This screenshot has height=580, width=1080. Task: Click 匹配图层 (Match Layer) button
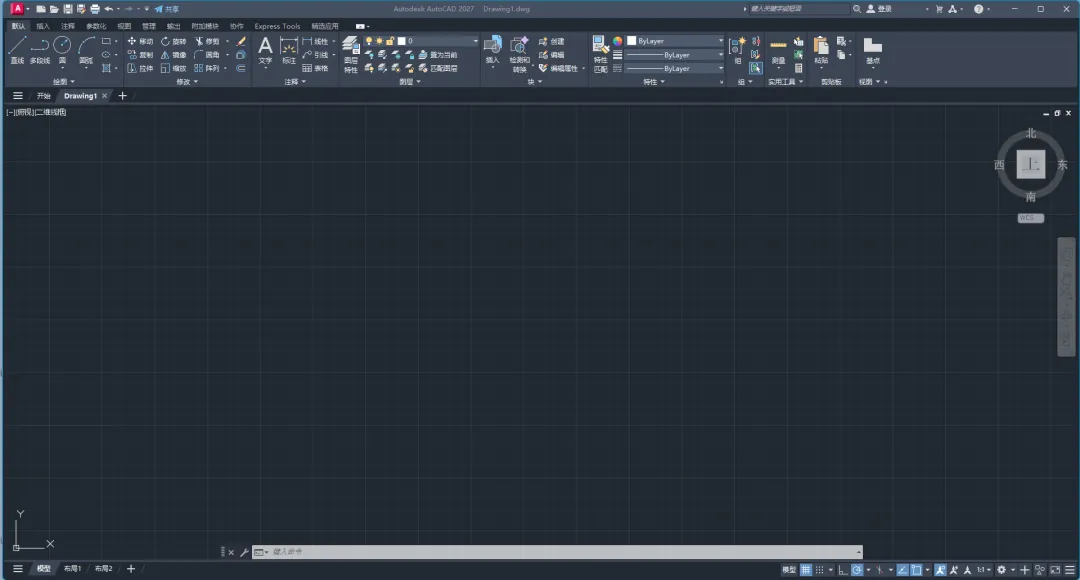pos(437,68)
